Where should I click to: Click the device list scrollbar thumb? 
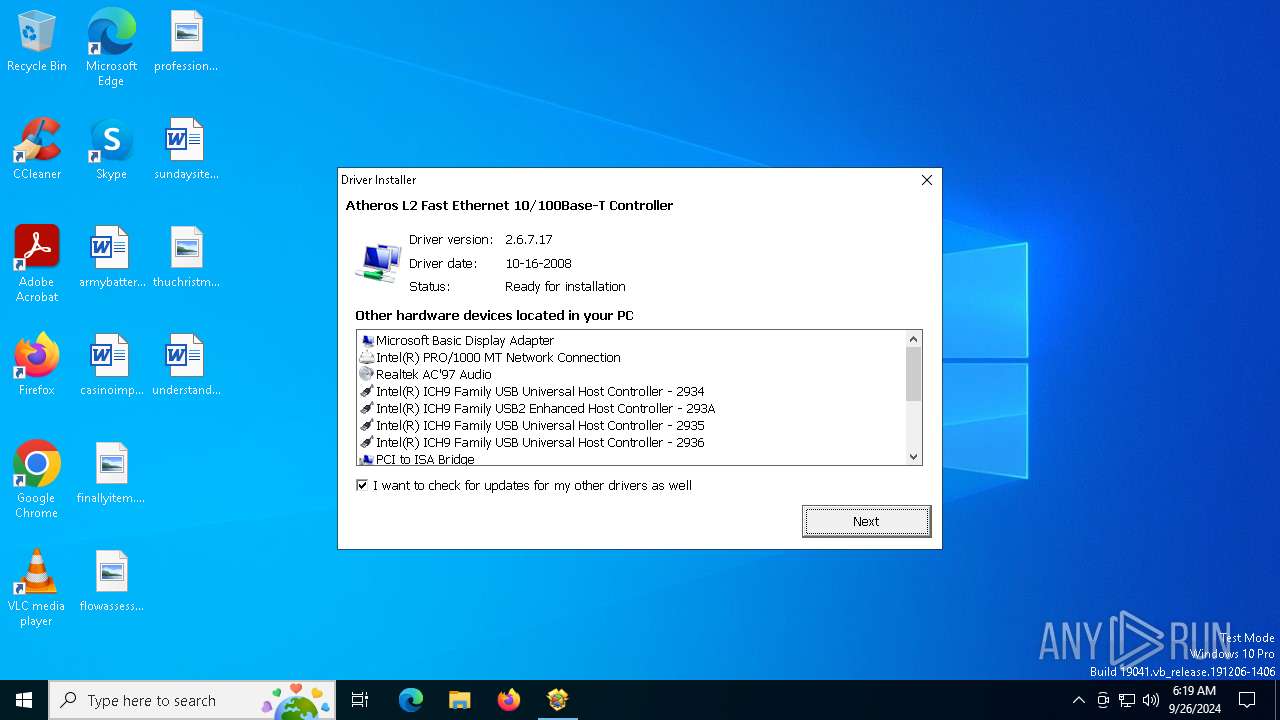[x=913, y=374]
